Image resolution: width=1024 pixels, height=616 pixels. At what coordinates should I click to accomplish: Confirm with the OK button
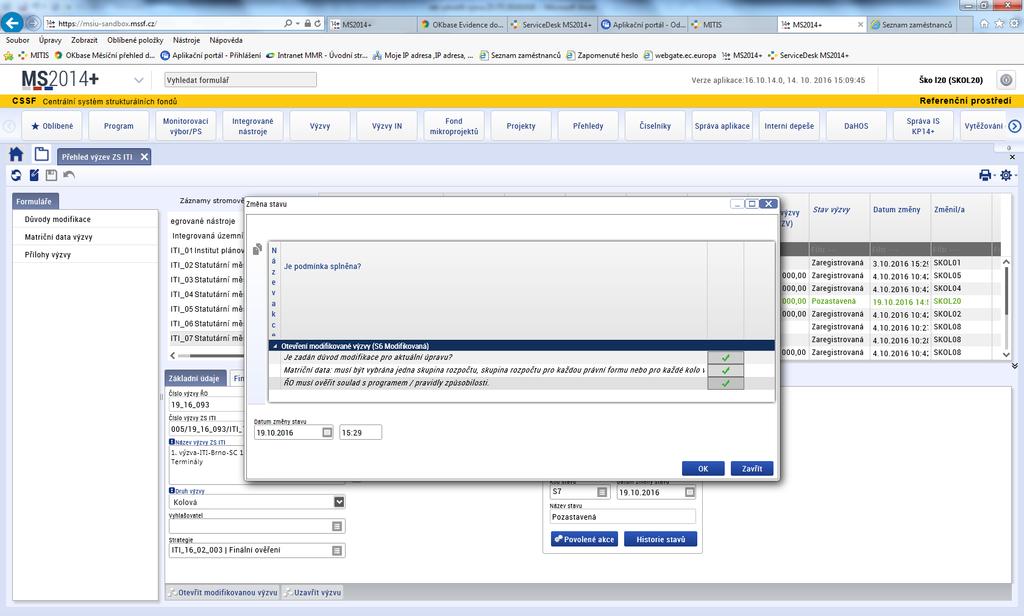(703, 468)
